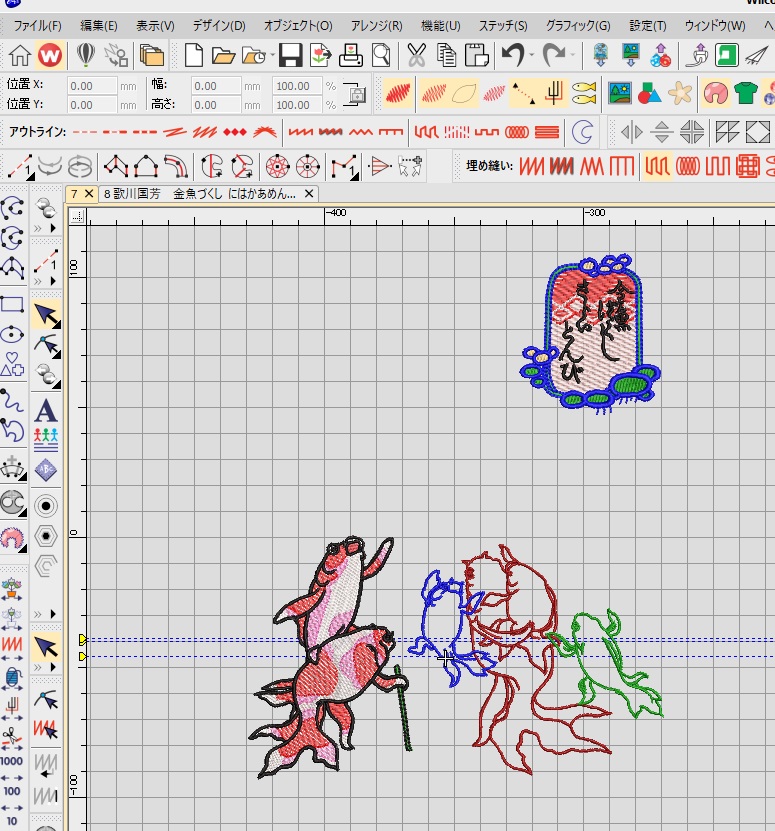
Task: Copy selection using the copy icon
Action: 446,55
